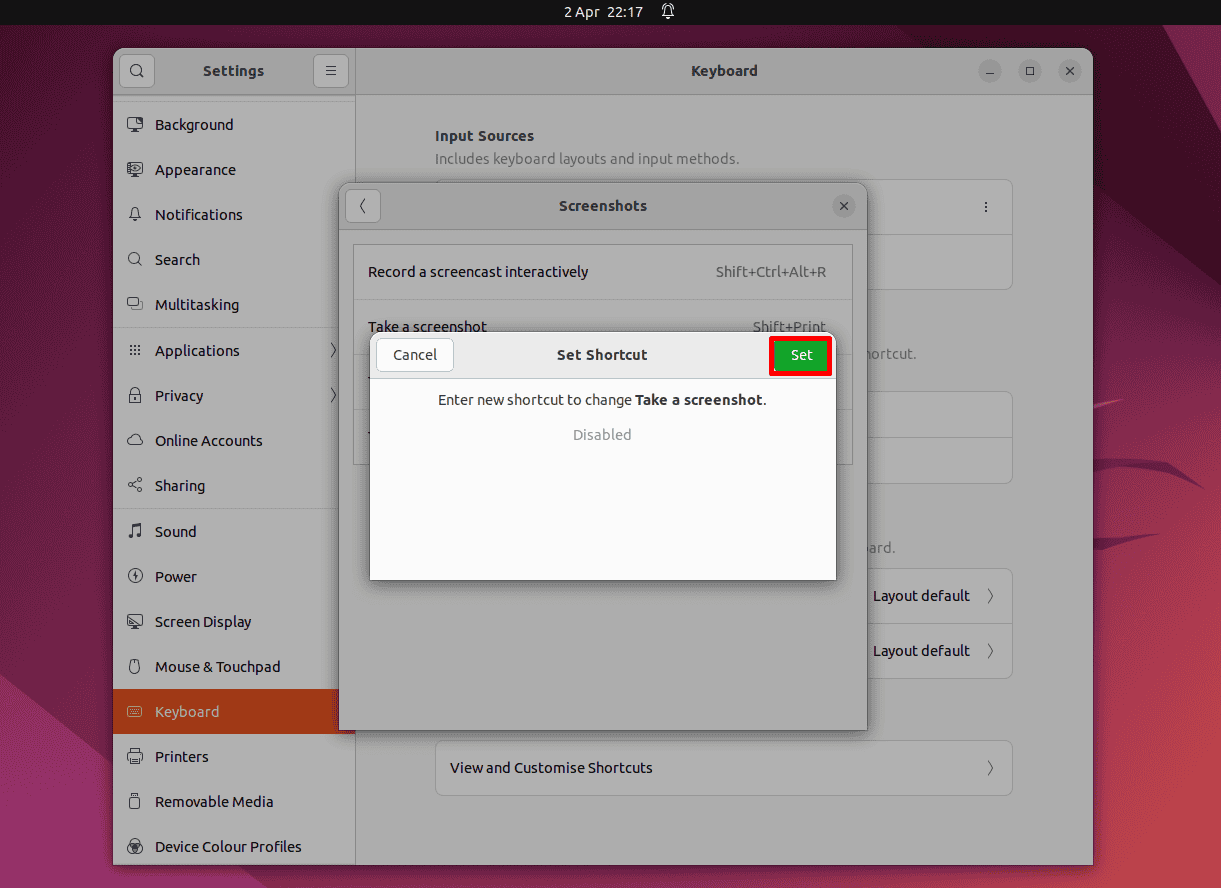Click the Privacy lock icon
The height and width of the screenshot is (888, 1221).
coord(135,396)
